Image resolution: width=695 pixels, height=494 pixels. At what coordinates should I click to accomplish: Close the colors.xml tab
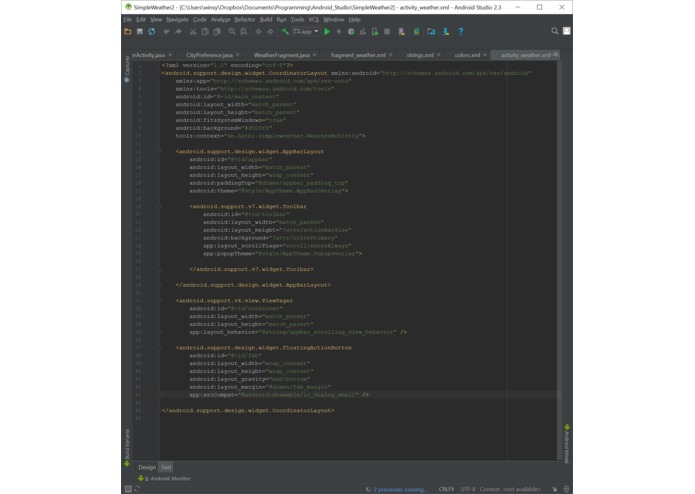[x=485, y=54]
